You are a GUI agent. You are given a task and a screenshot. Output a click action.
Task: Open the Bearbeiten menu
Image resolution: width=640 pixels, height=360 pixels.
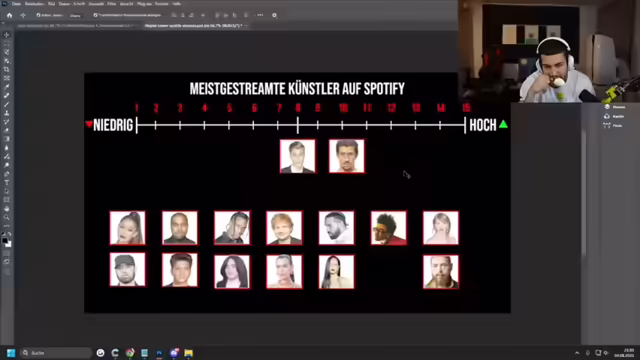34,4
